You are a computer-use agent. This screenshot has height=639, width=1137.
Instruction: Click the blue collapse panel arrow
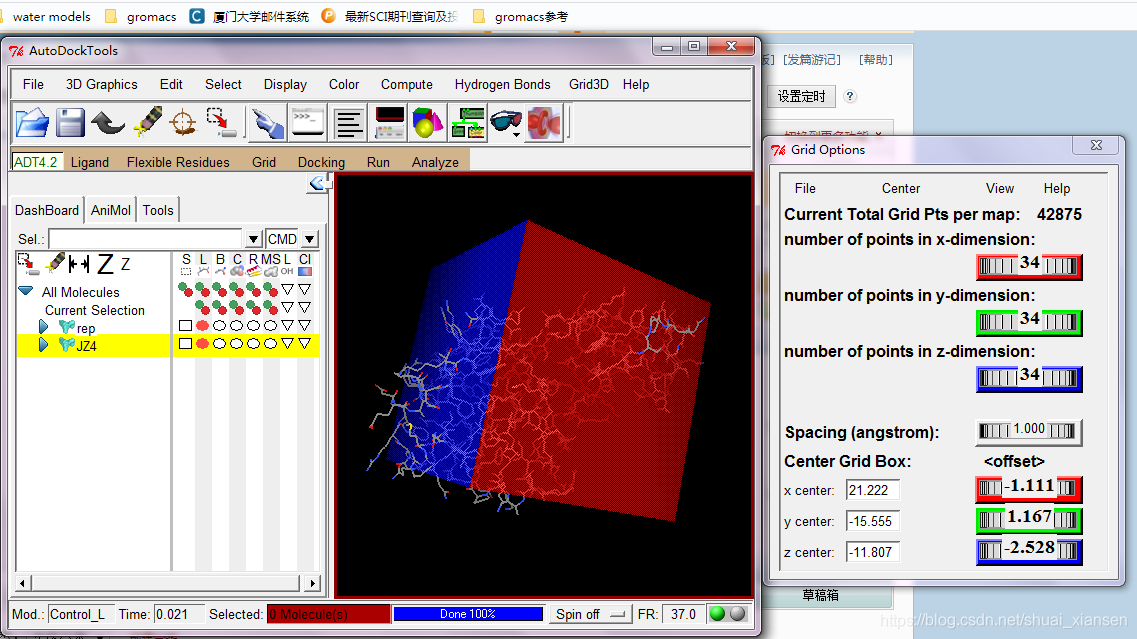(x=318, y=184)
